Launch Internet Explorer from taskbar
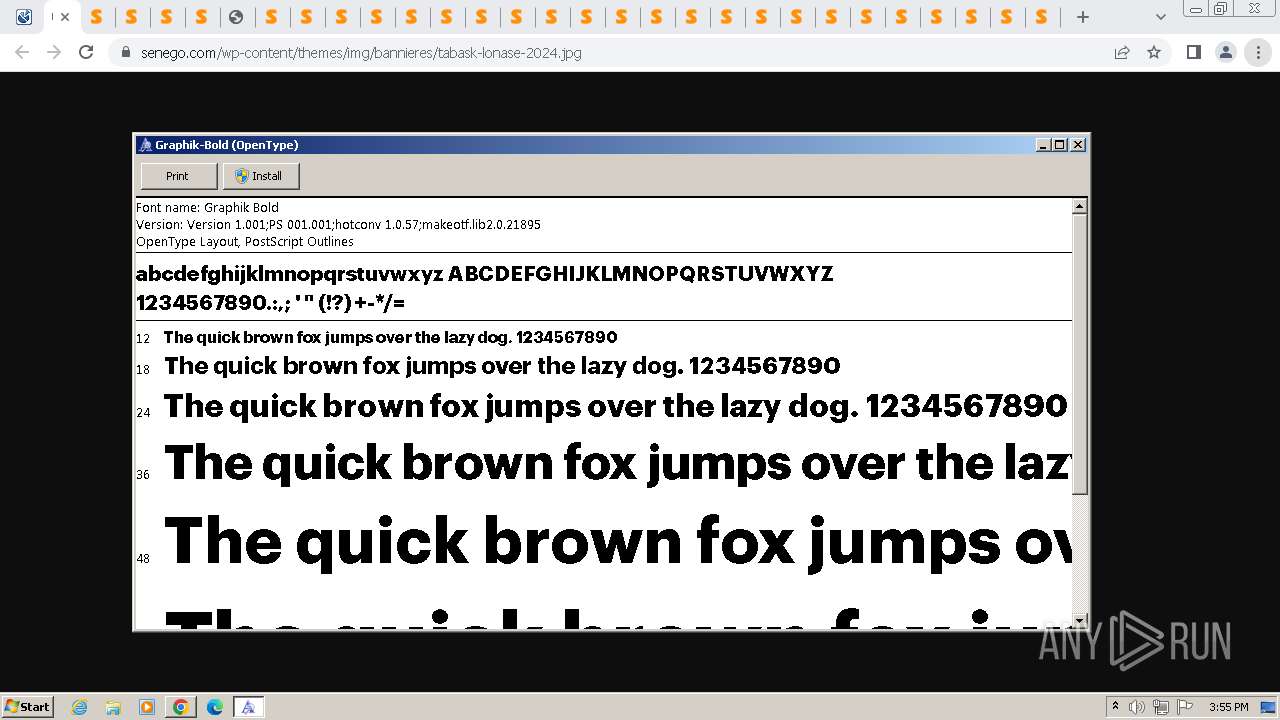Viewport: 1280px width, 720px height. (x=79, y=707)
